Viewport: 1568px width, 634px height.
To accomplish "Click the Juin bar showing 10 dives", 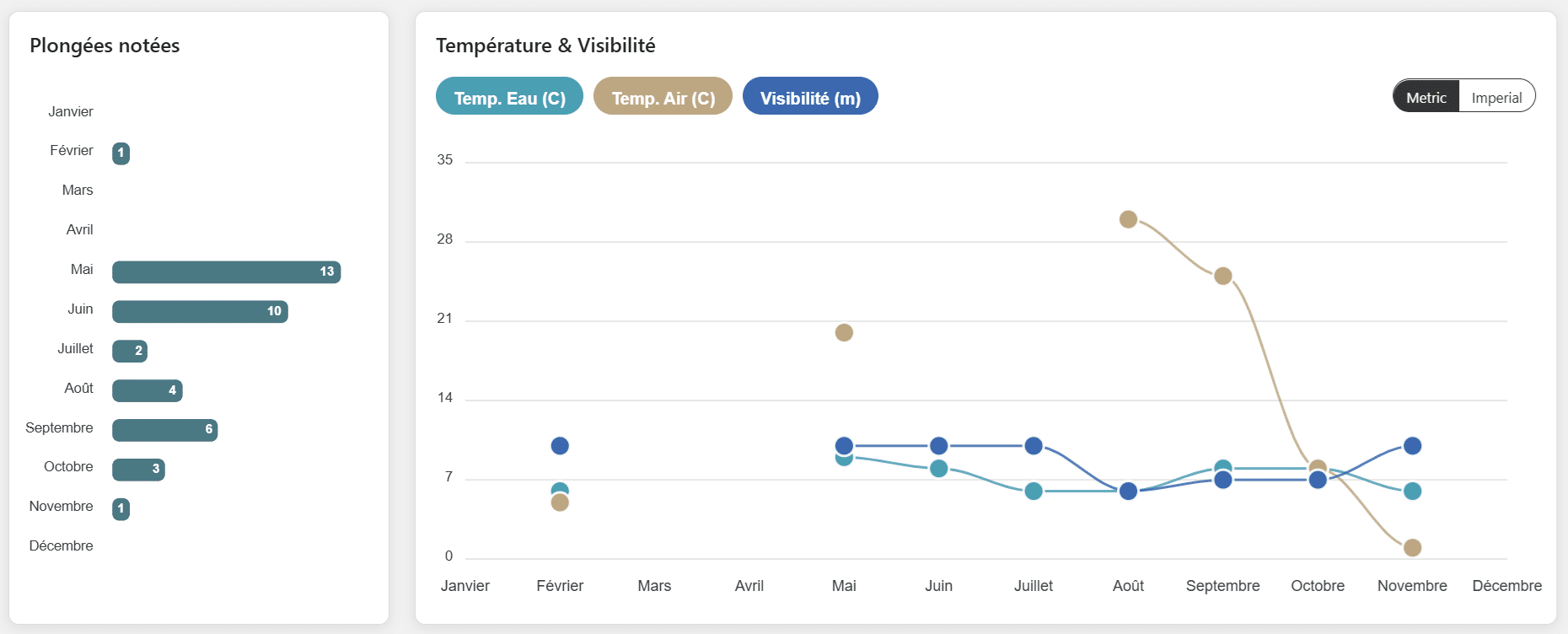I will click(x=200, y=311).
